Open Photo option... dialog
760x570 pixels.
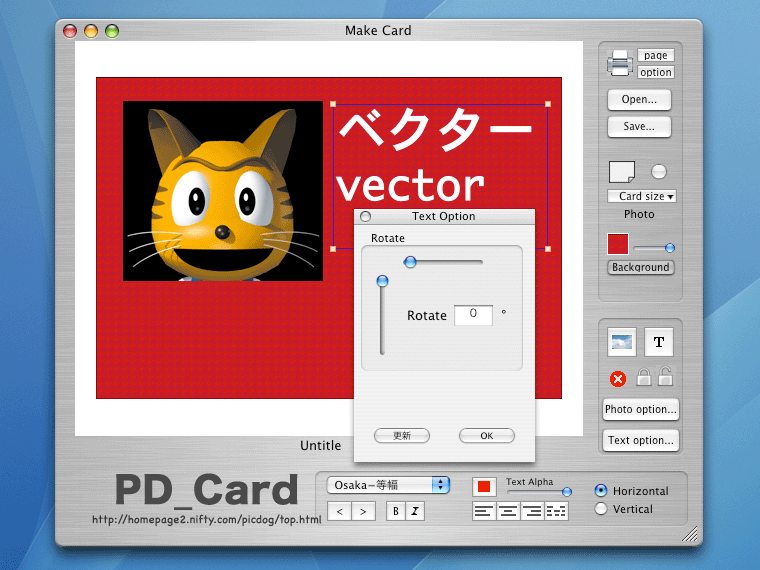pyautogui.click(x=640, y=410)
